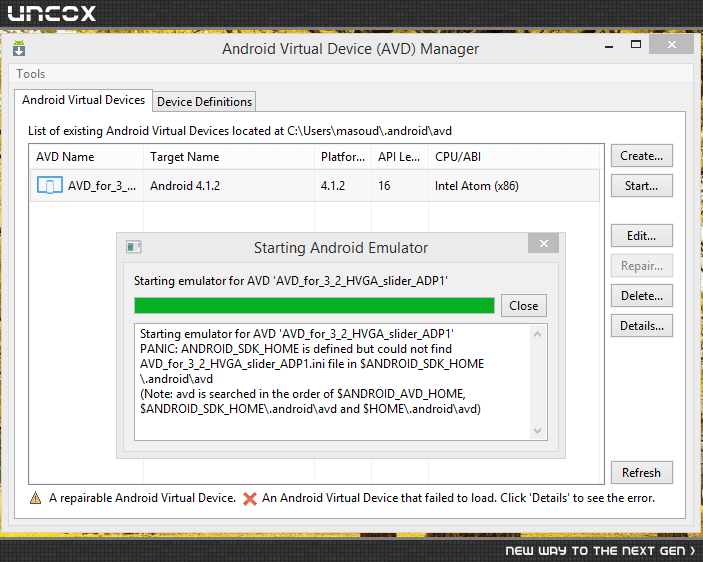
Task: Close the Starting Android Emulator dialog with X
Action: tap(543, 243)
